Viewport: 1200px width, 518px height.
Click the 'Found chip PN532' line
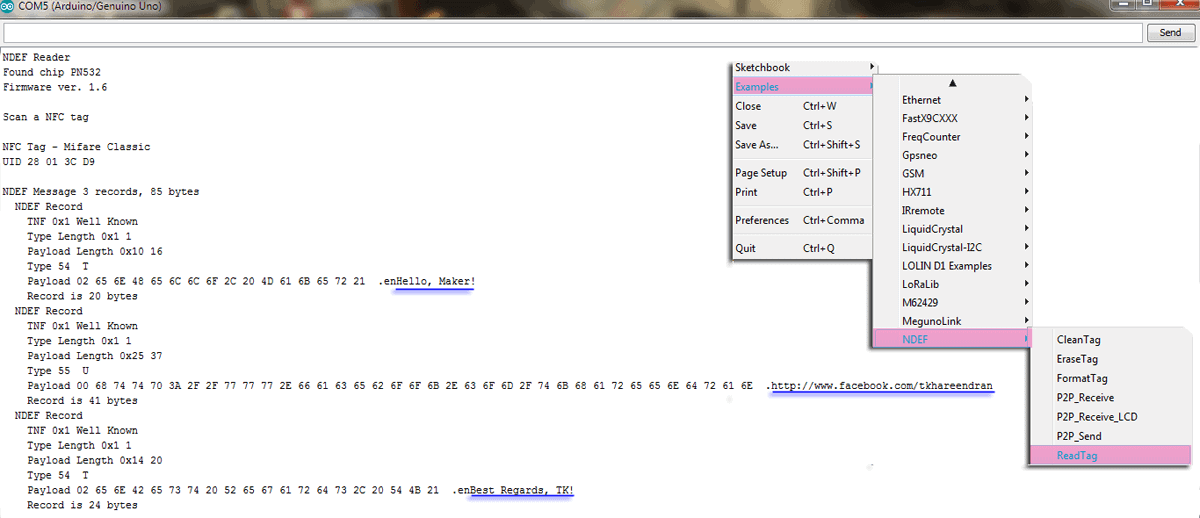(x=52, y=73)
